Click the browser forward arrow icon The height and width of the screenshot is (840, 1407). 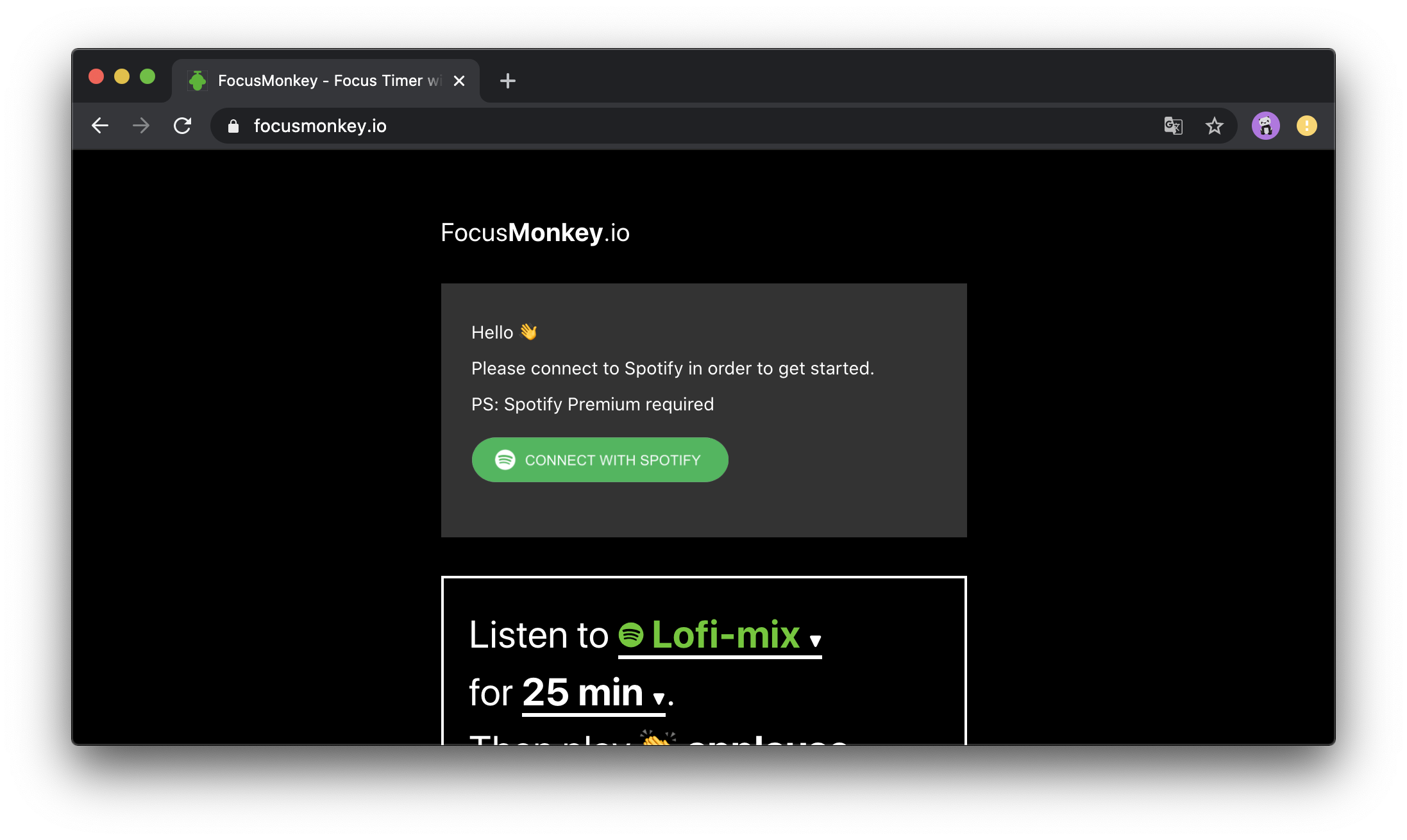[x=140, y=126]
